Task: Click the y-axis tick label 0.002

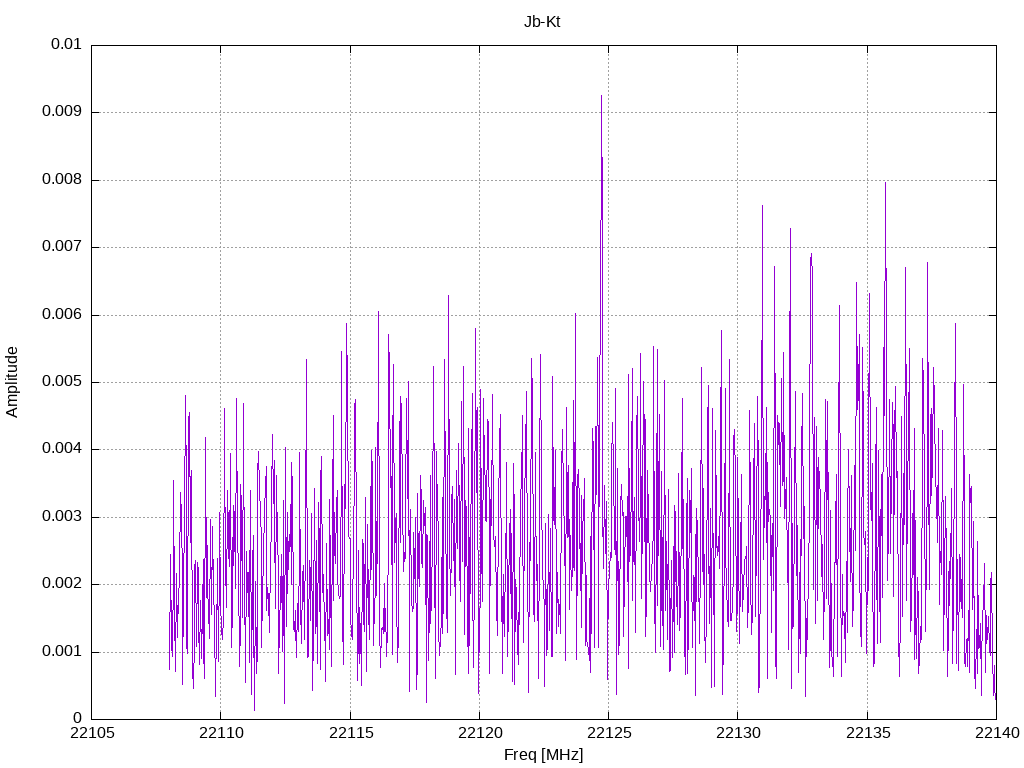Action: coord(62,584)
